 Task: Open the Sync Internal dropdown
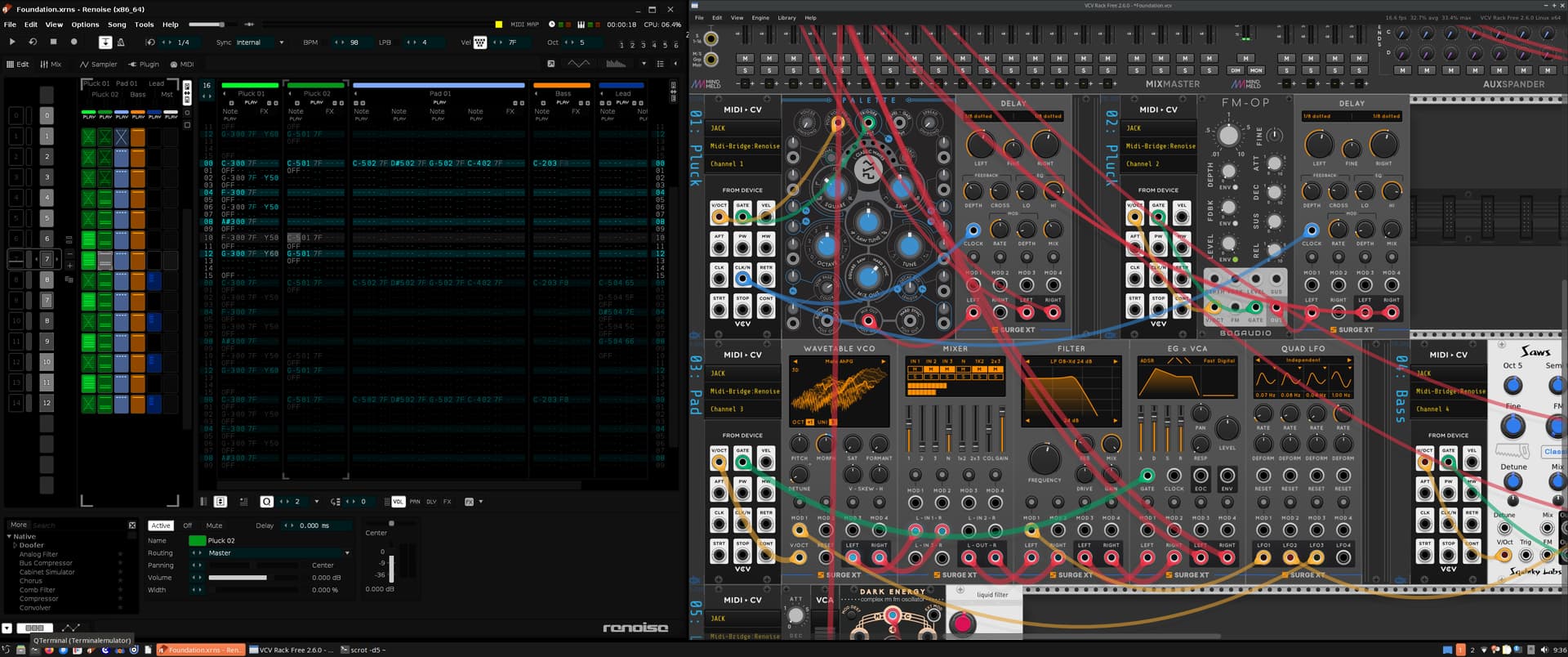[x=260, y=42]
